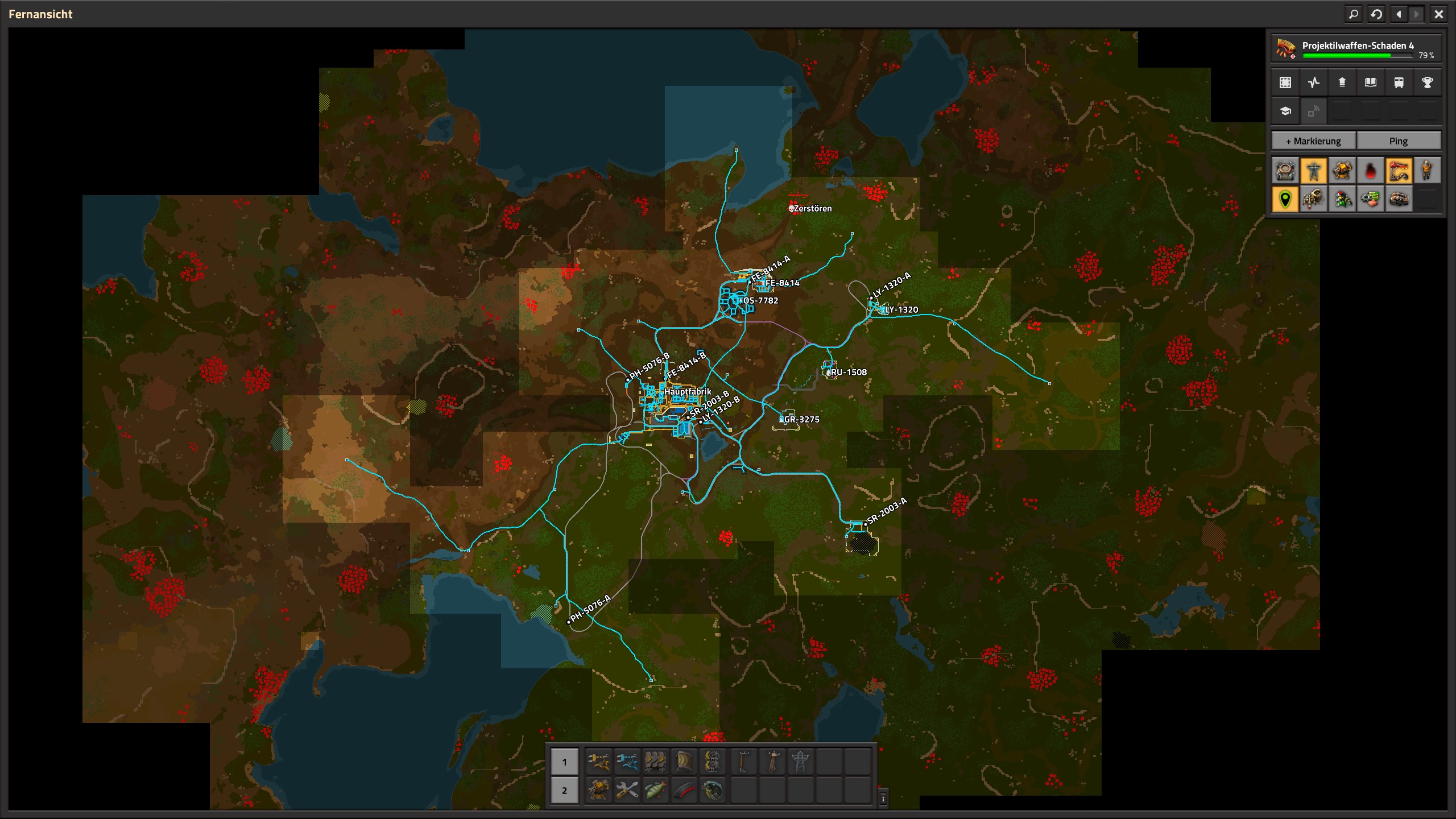Reset the map view with circular arrow
The image size is (1456, 819).
[1376, 14]
